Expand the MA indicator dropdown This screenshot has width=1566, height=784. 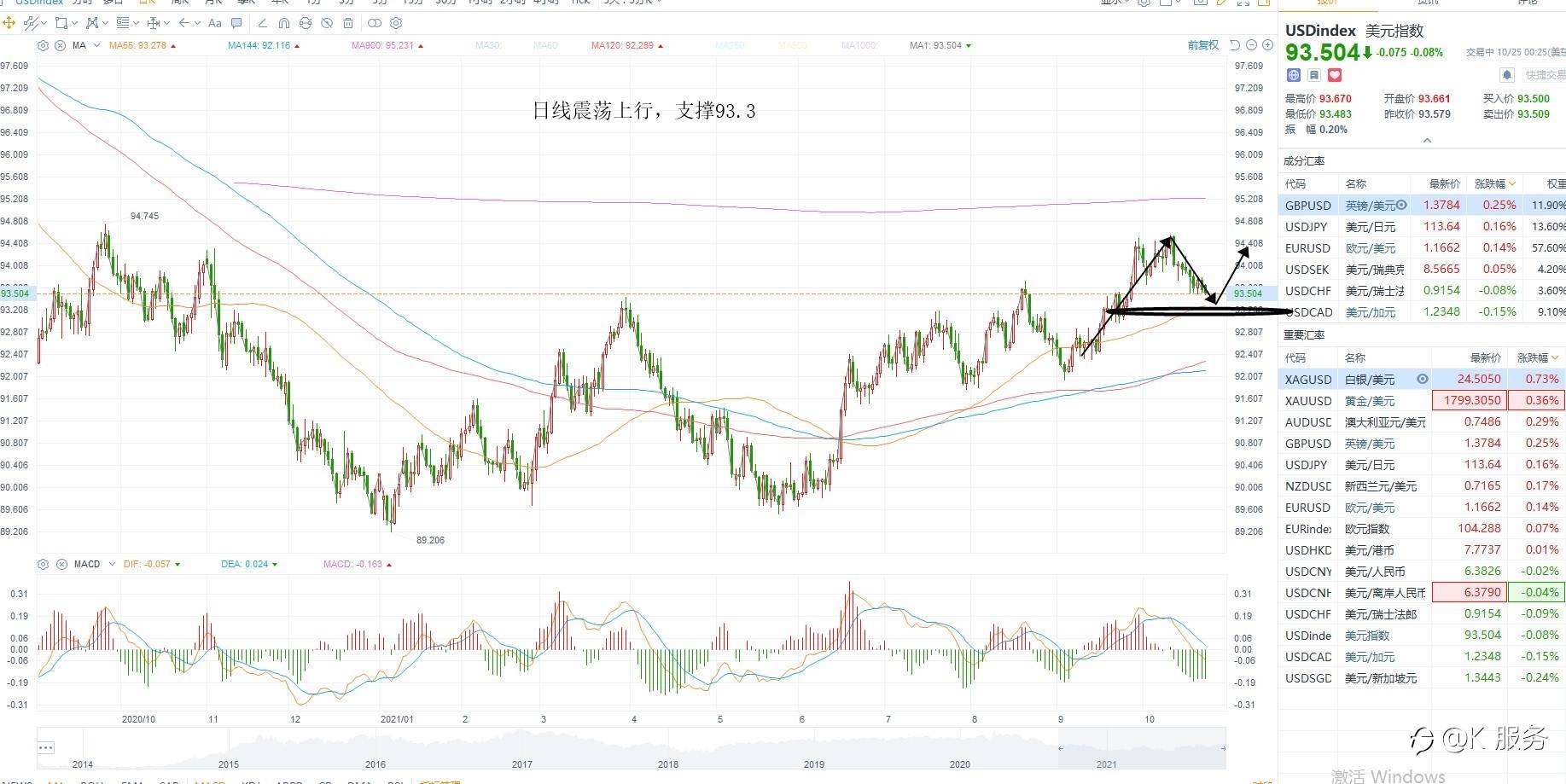[96, 45]
